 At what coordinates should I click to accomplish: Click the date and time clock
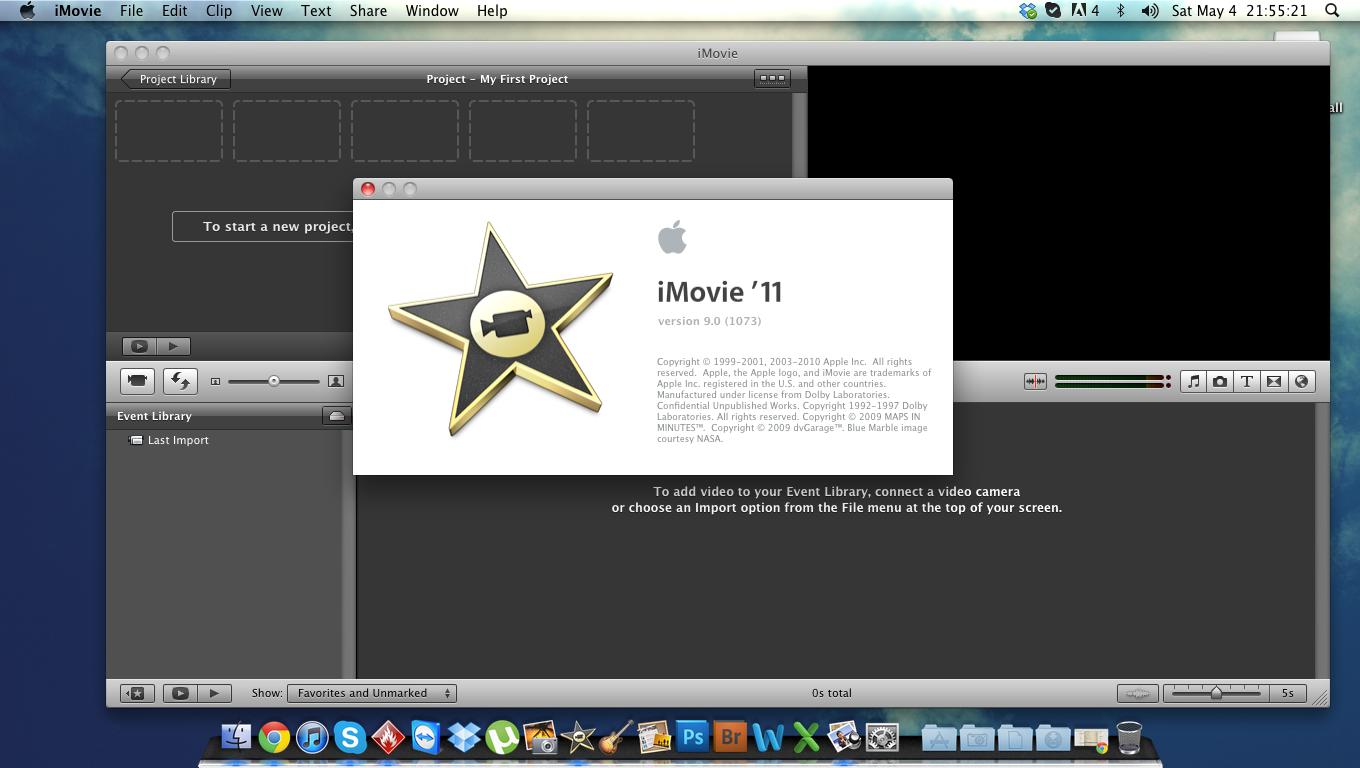(x=1239, y=11)
